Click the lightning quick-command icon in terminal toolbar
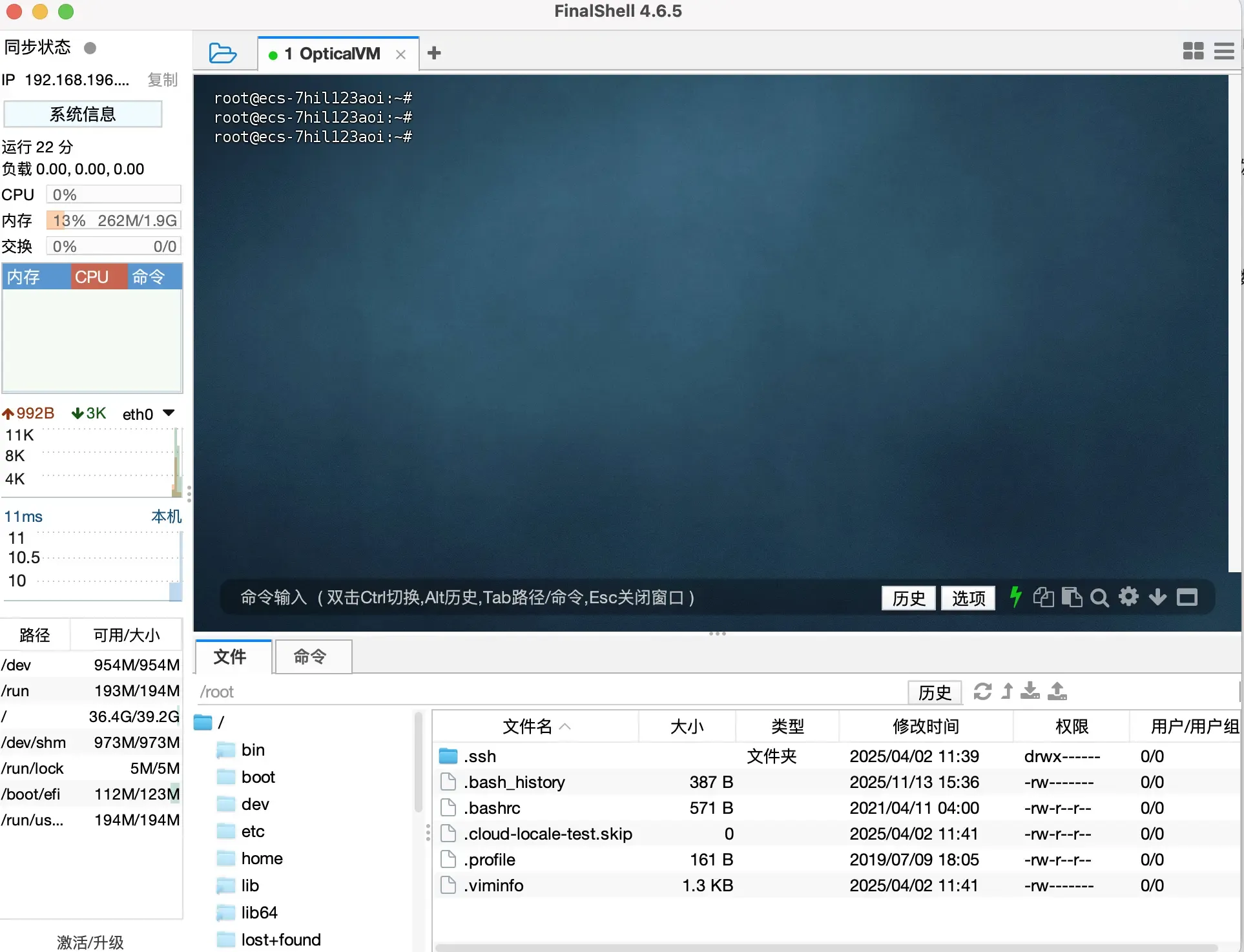 pyautogui.click(x=1015, y=597)
